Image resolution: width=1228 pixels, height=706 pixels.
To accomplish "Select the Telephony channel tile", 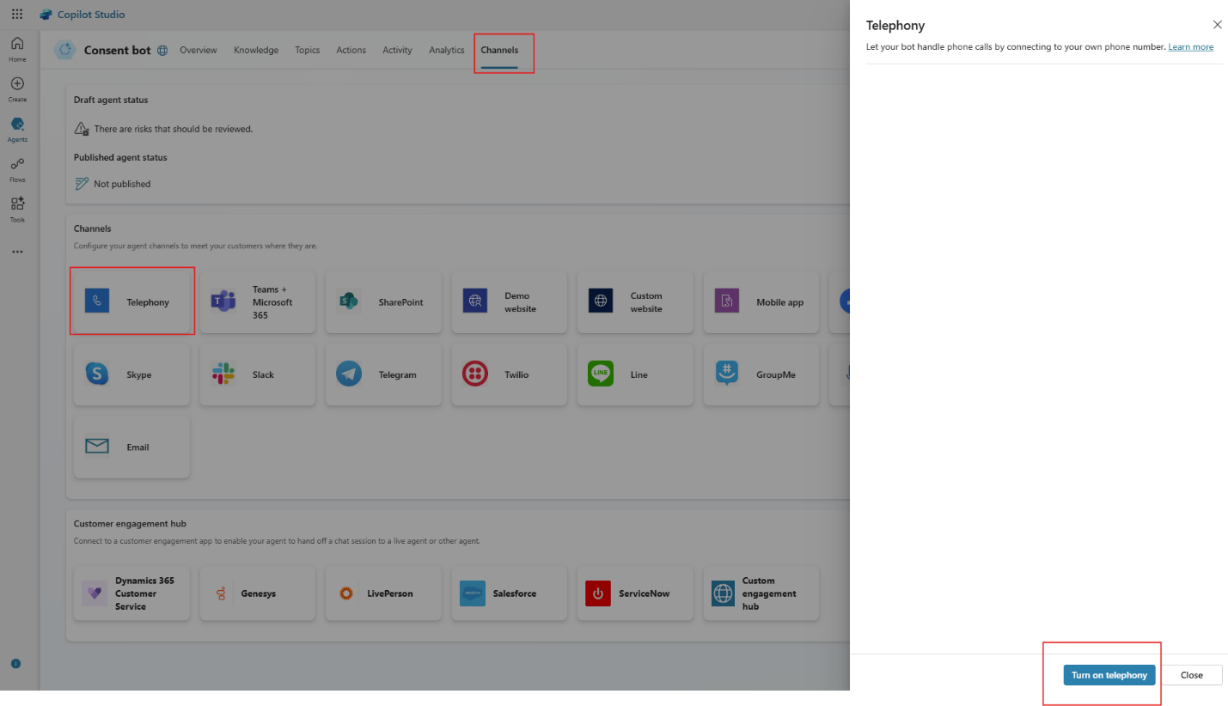I will (x=132, y=302).
